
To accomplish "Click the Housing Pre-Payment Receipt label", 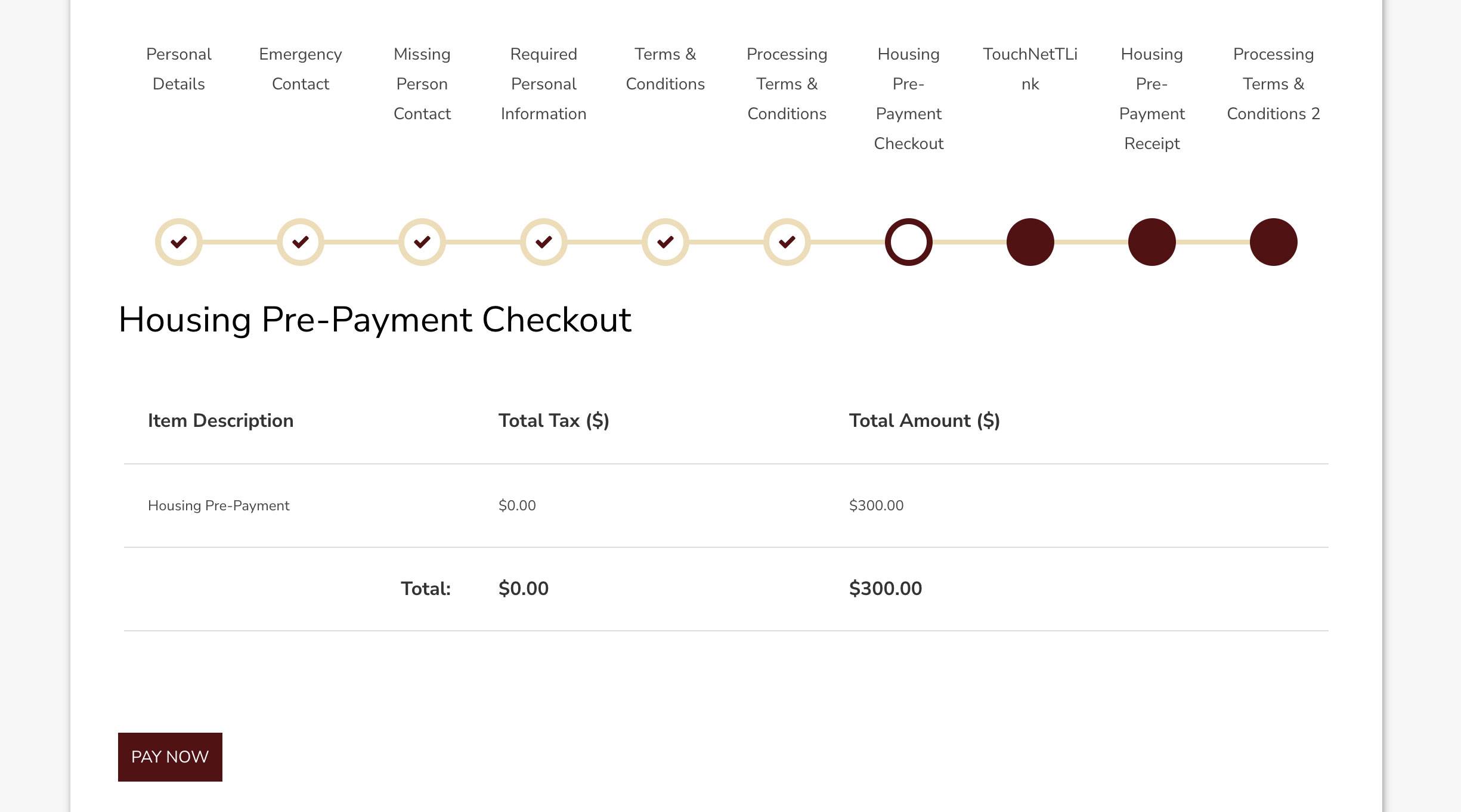I will click(x=1152, y=99).
